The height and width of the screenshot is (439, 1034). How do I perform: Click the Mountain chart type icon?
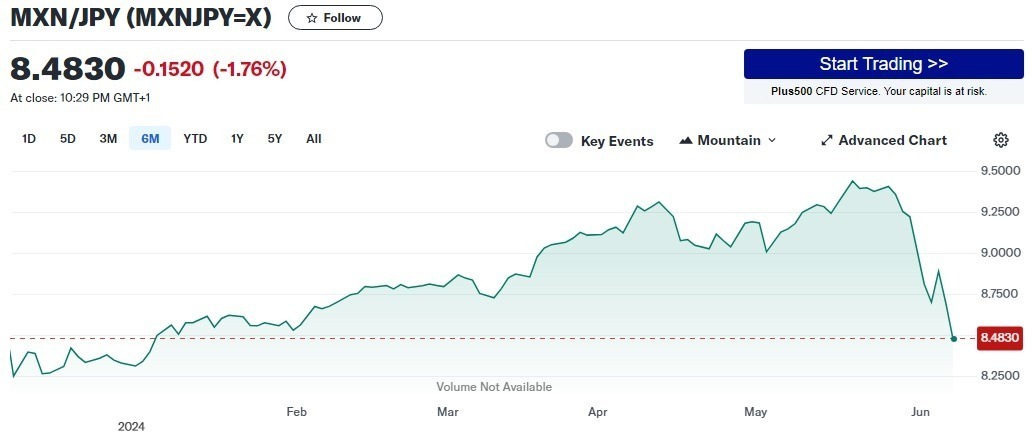[686, 141]
